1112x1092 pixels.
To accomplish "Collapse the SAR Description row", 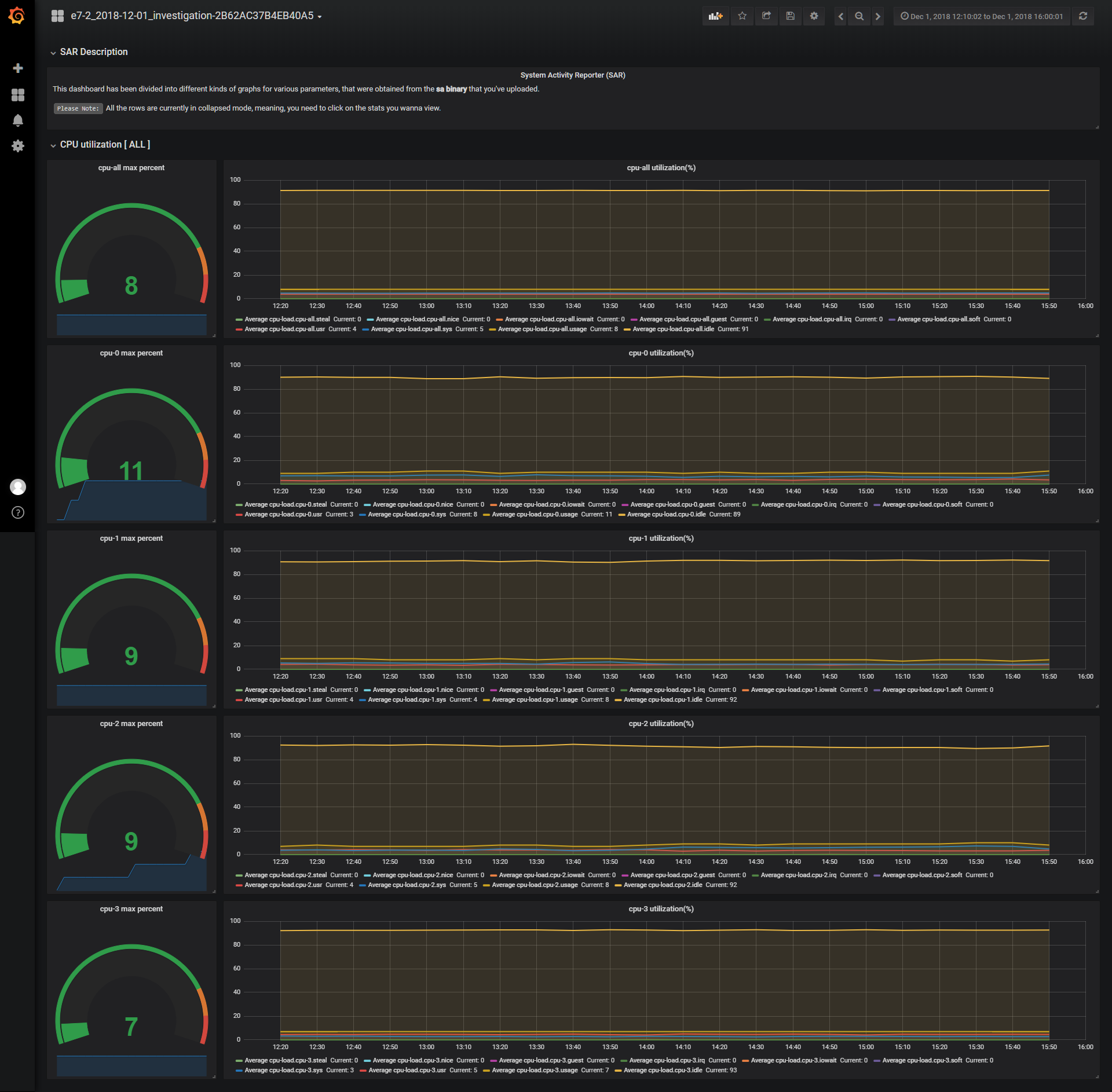I will coord(93,52).
